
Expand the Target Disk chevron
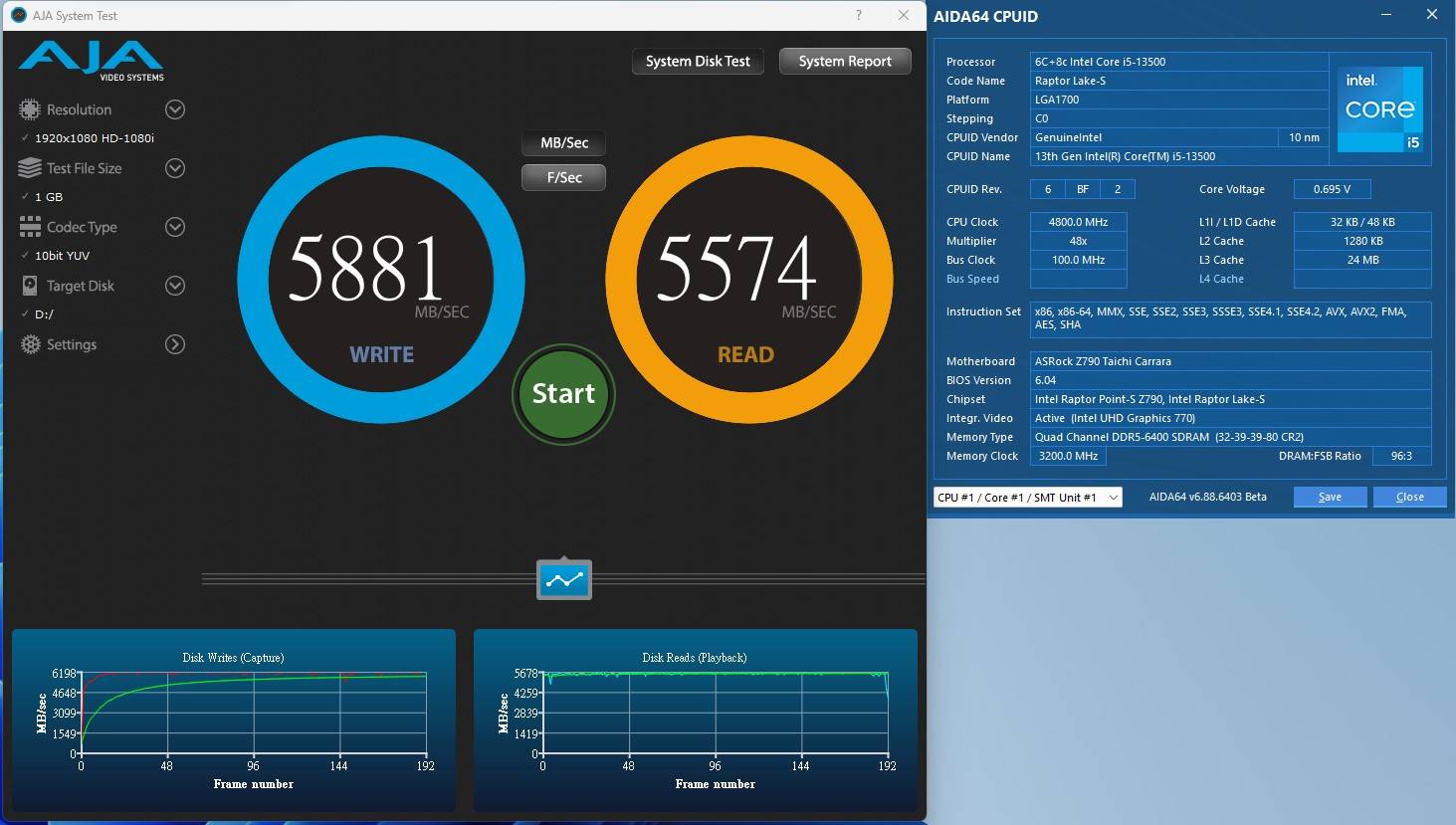click(x=175, y=286)
